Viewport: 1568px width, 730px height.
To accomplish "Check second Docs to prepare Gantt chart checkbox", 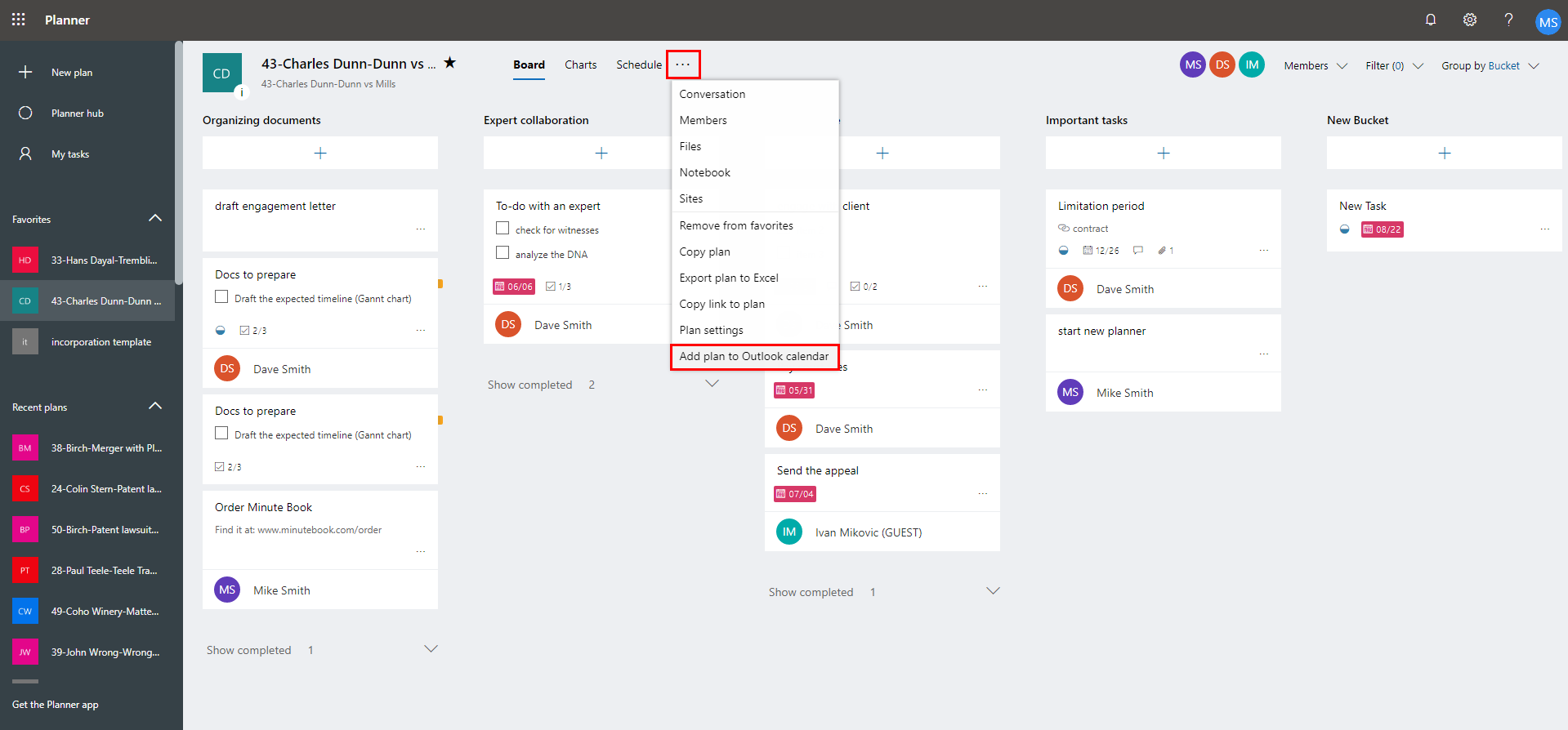I will tap(221, 434).
